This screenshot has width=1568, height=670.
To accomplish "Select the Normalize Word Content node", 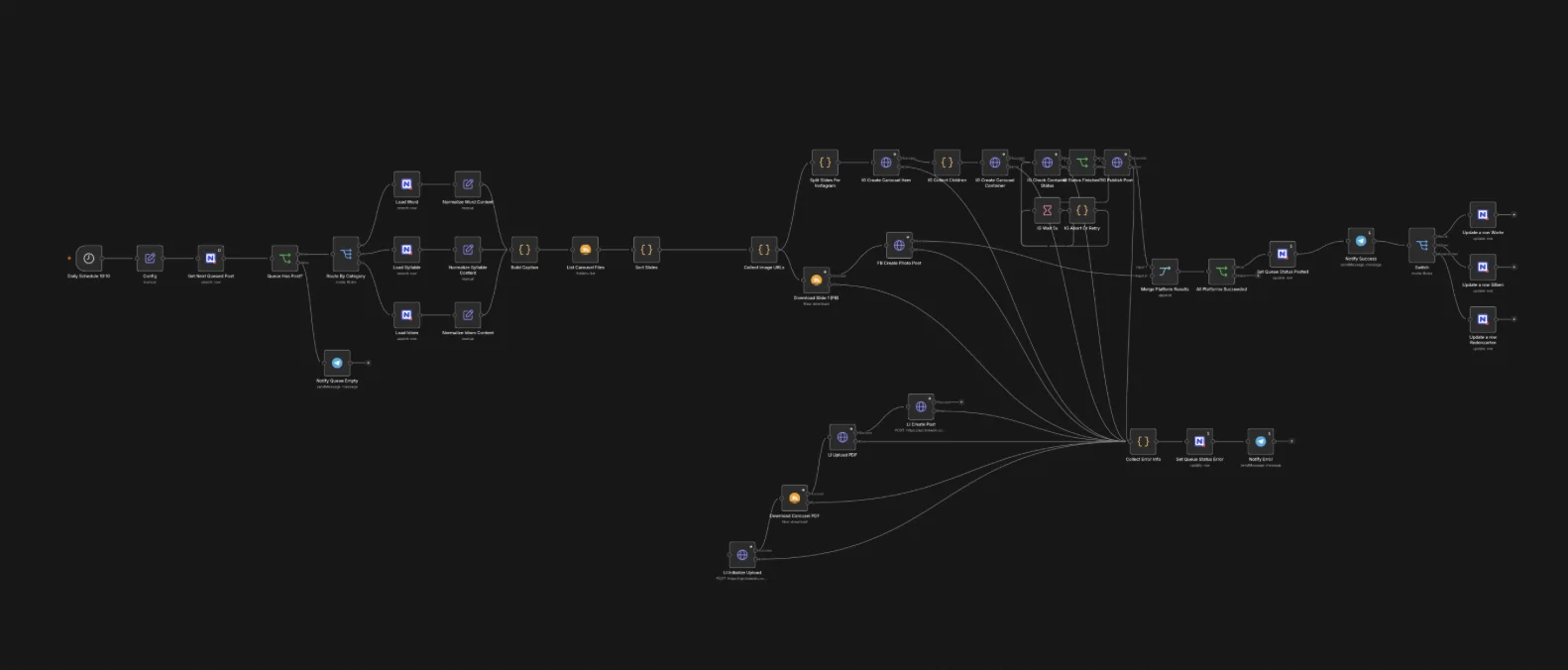I will tap(468, 184).
